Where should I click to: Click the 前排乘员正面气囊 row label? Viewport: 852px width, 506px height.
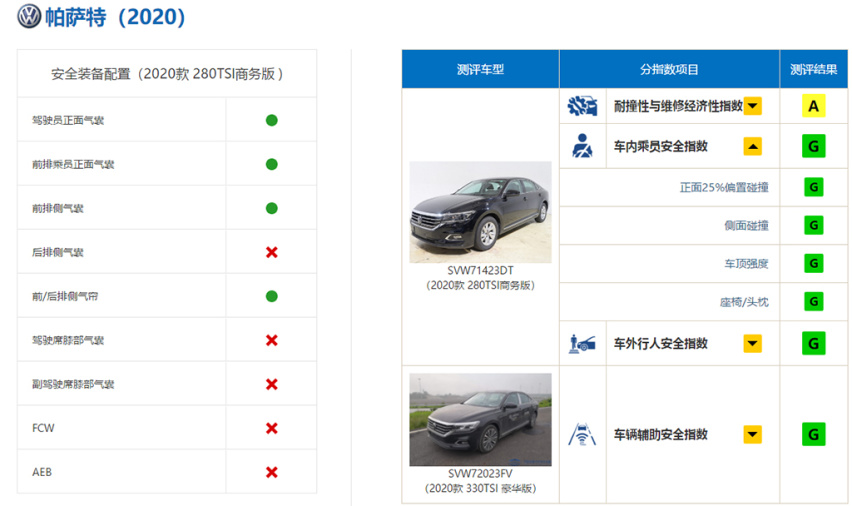(73, 165)
